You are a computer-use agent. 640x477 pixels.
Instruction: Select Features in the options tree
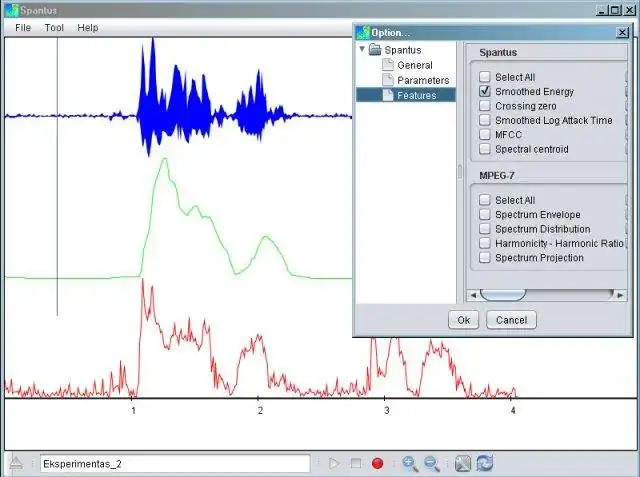(417, 95)
